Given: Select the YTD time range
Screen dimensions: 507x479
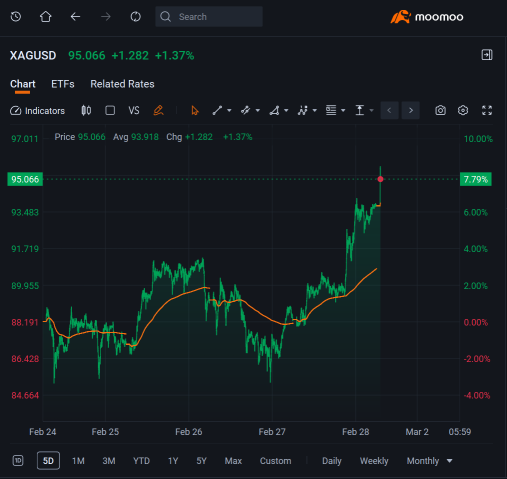Looking at the screenshot, I should pyautogui.click(x=142, y=461).
